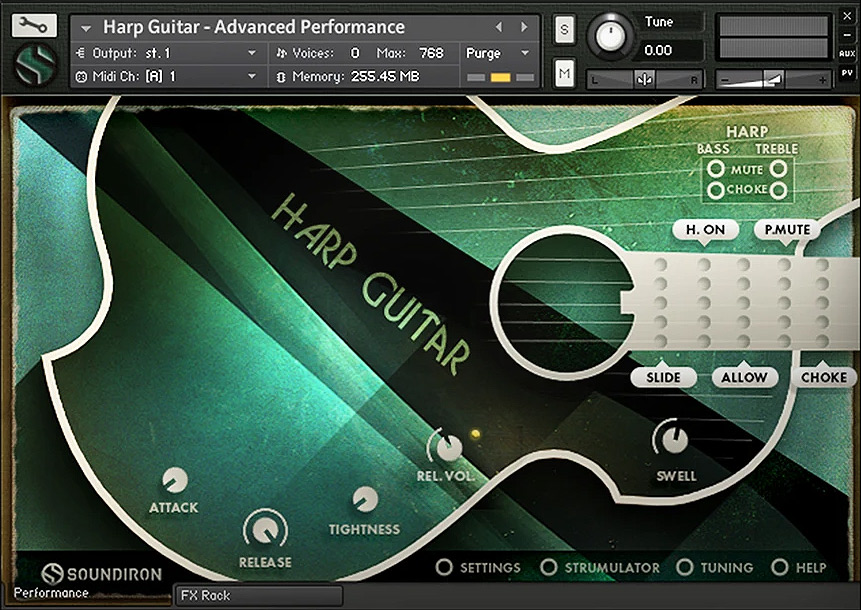Viewport: 861px width, 610px height.
Task: Toggle Harp Treble Choke radio
Action: 779,191
